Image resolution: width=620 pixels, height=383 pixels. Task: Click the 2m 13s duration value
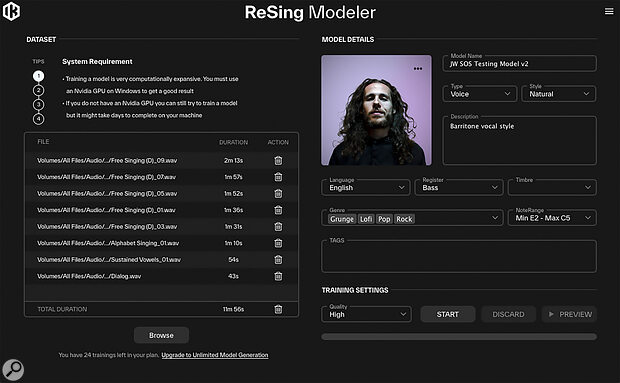[233, 160]
